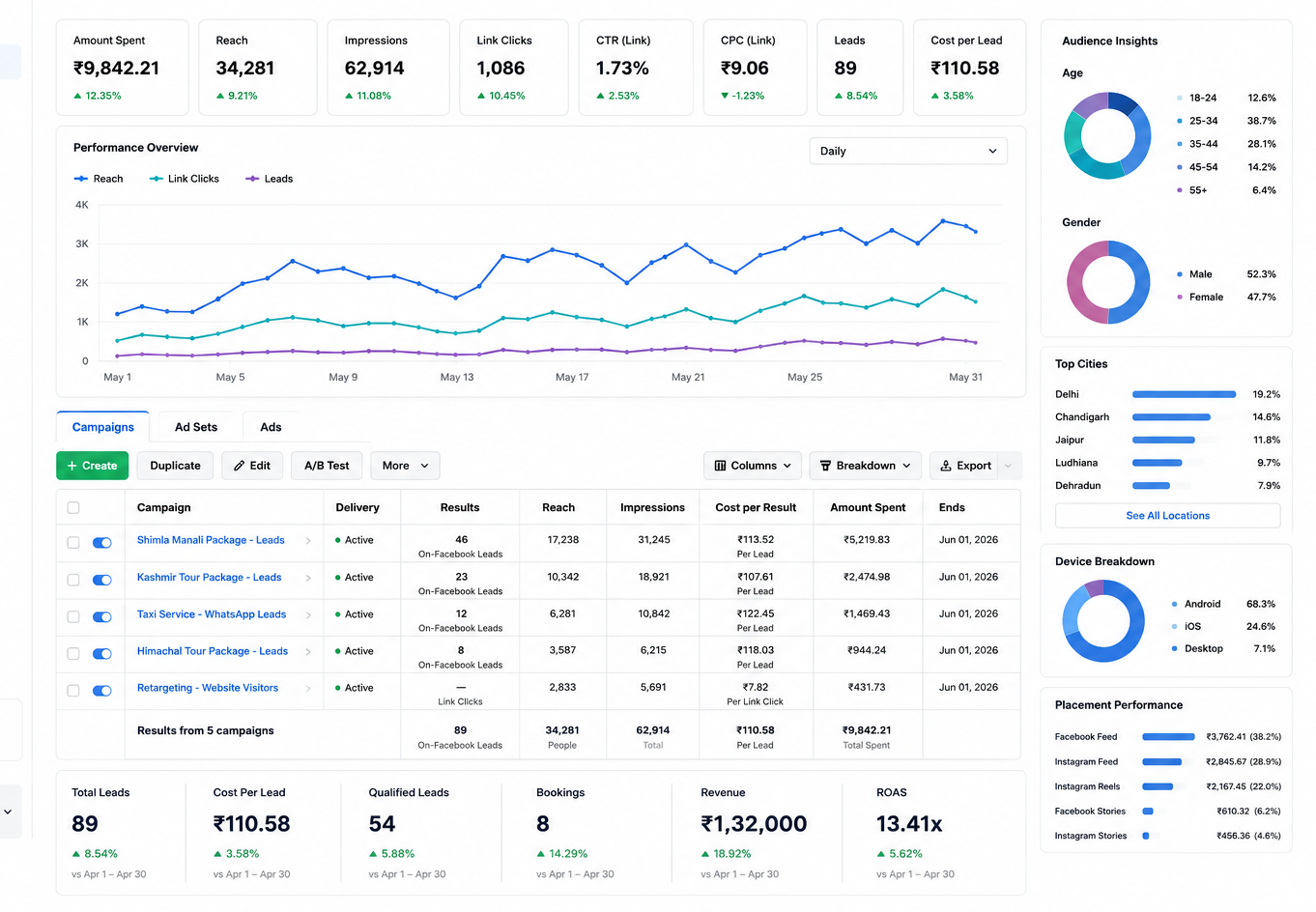This screenshot has height=912, width=1316.
Task: Expand the Breakdown dropdown
Action: pyautogui.click(x=865, y=466)
